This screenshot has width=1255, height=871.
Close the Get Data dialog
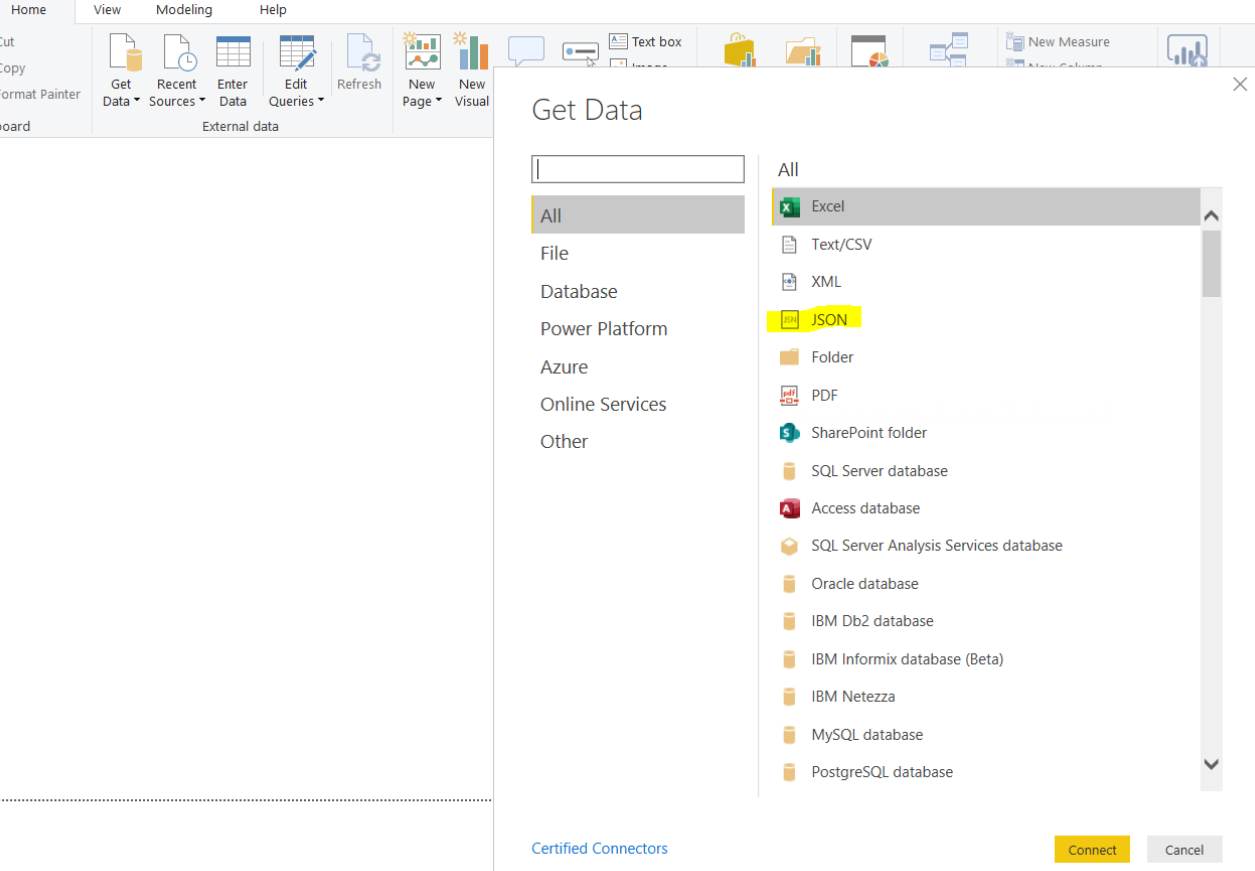(x=1240, y=85)
